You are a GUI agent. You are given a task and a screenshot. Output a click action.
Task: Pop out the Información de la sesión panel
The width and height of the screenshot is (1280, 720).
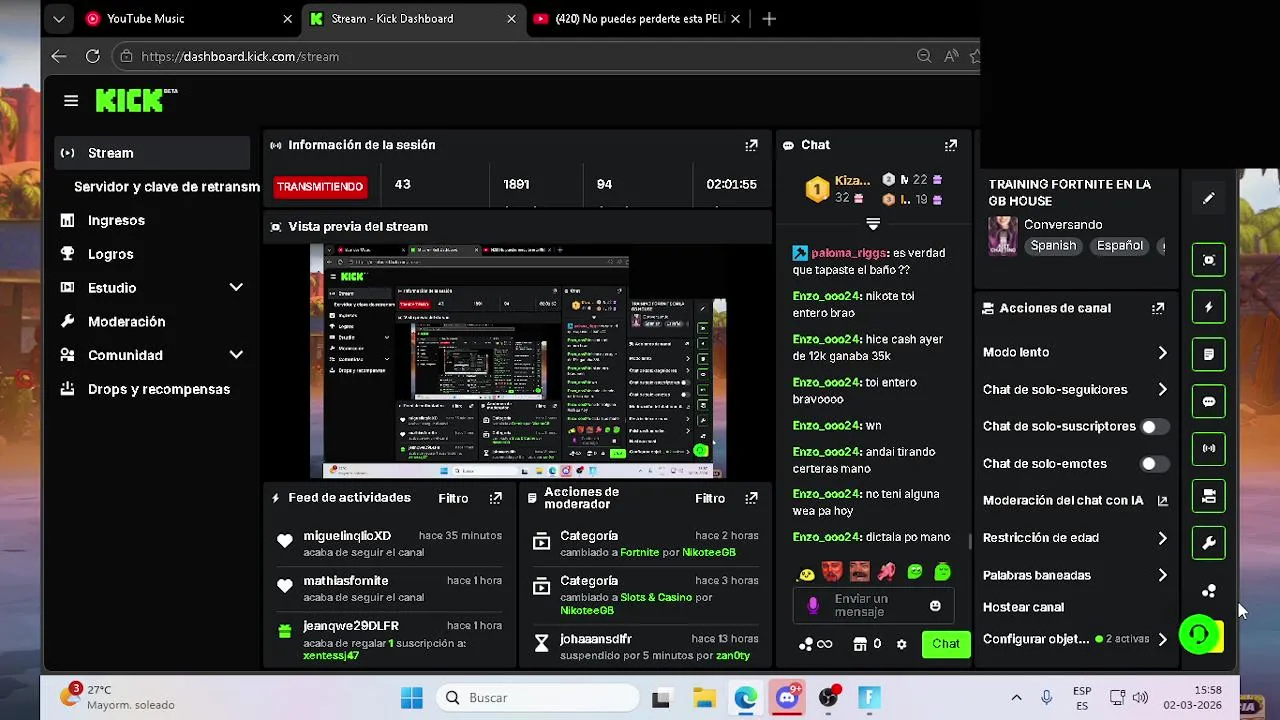751,145
